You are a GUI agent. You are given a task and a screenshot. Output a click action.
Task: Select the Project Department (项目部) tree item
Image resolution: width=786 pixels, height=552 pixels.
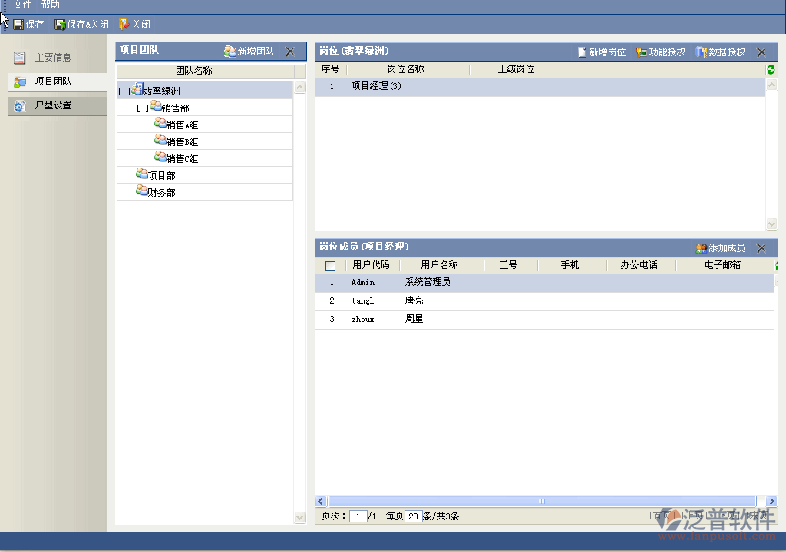(x=160, y=175)
